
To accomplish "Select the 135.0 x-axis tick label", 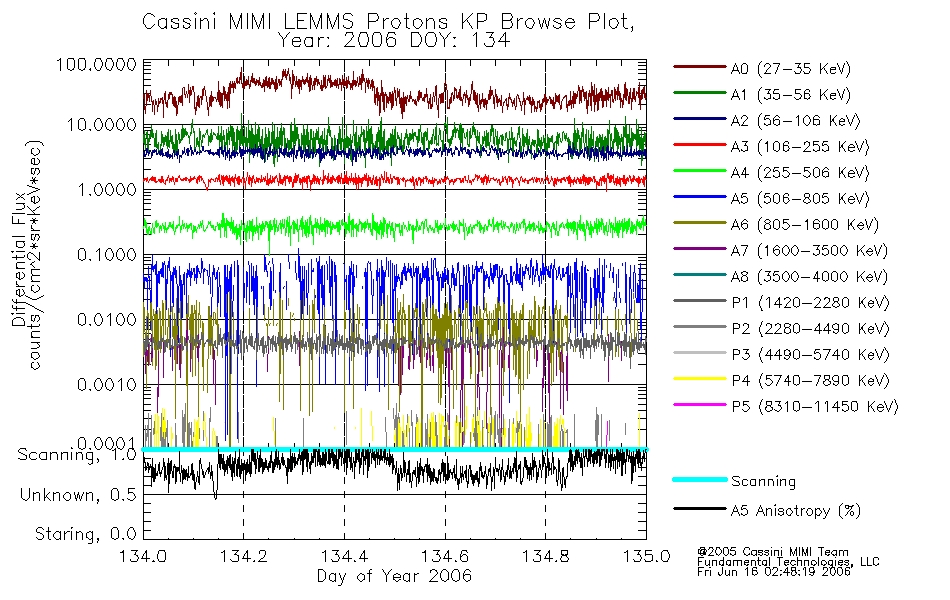I will [646, 556].
